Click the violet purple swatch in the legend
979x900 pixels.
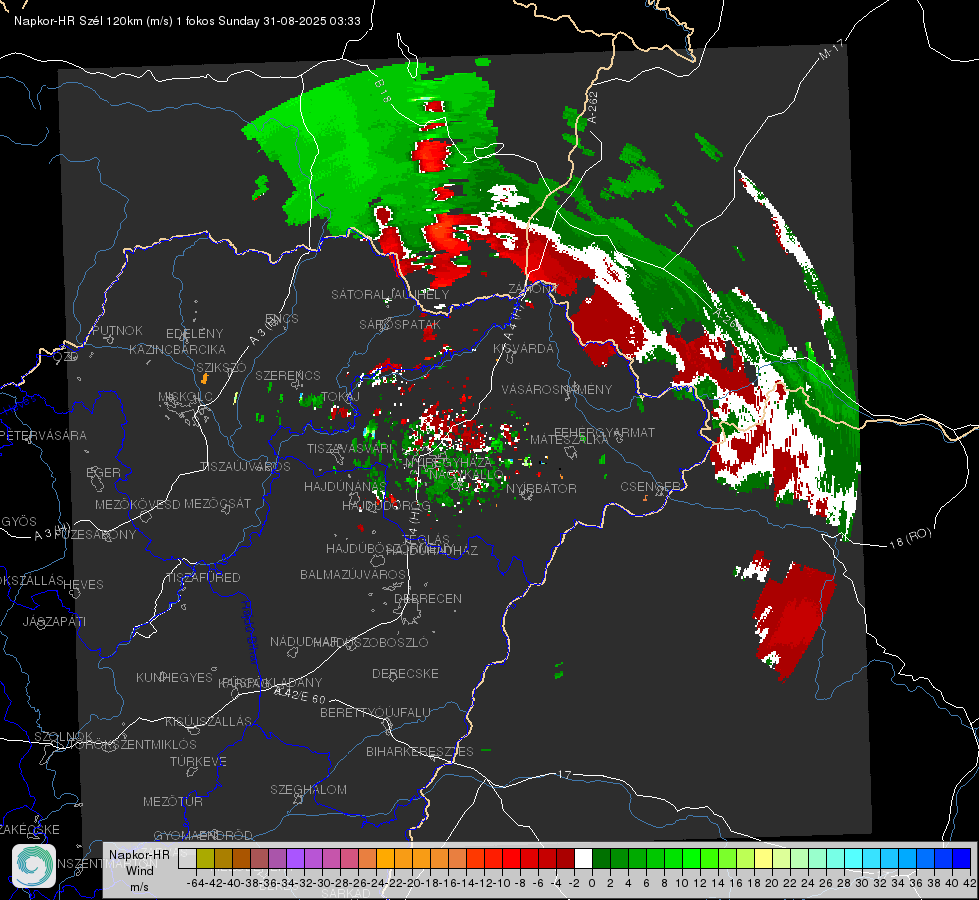pos(295,858)
